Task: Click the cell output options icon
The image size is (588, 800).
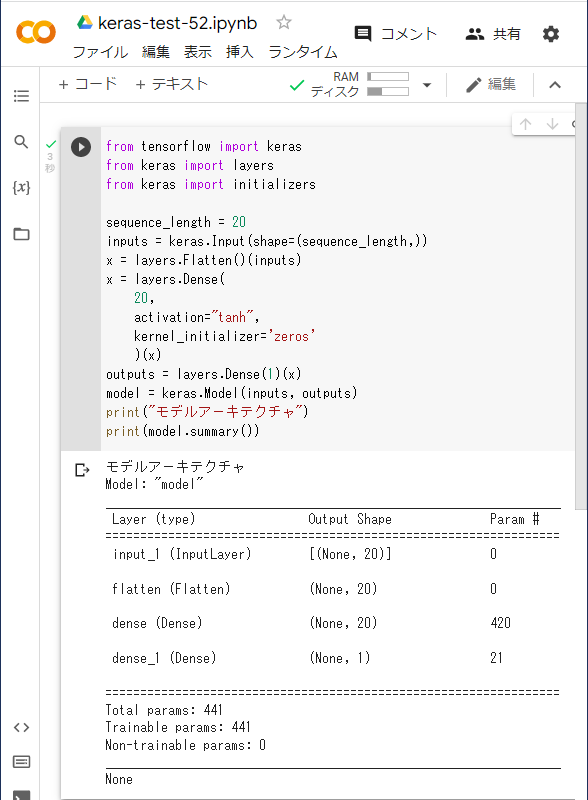Action: 82,470
